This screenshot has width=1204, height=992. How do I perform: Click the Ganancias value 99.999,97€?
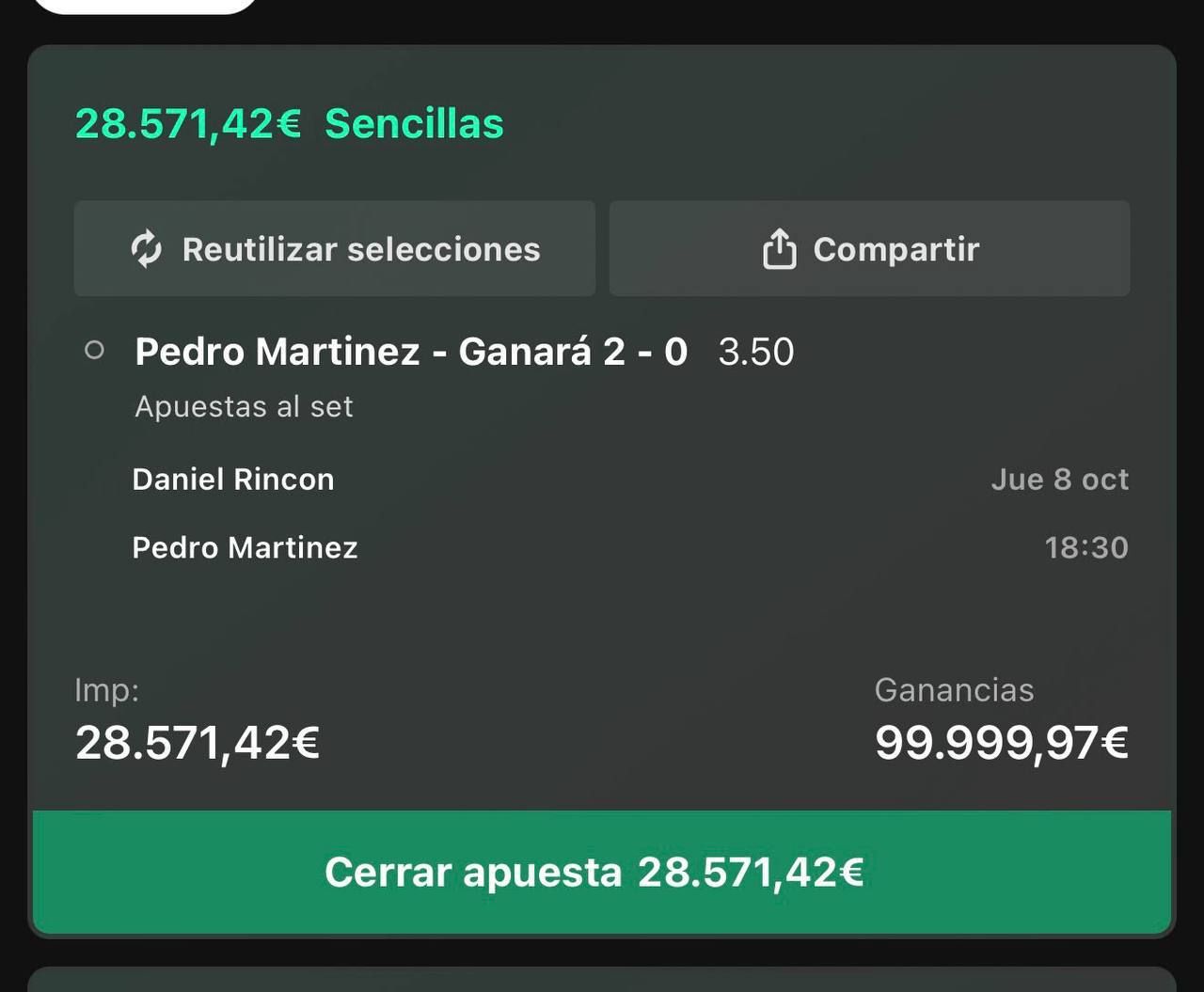[1002, 743]
